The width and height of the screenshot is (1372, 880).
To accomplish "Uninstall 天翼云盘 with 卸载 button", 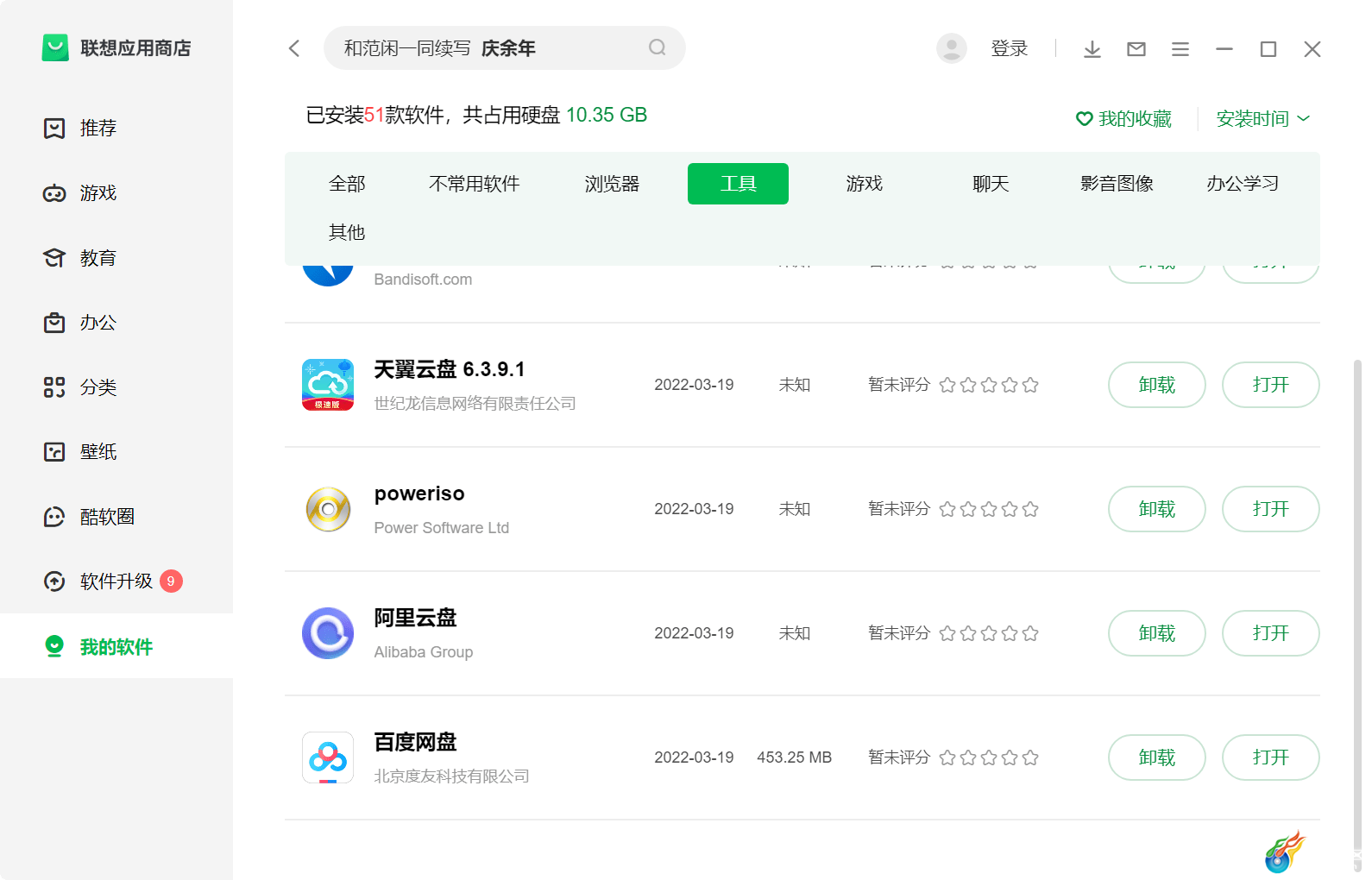I will coord(1157,385).
